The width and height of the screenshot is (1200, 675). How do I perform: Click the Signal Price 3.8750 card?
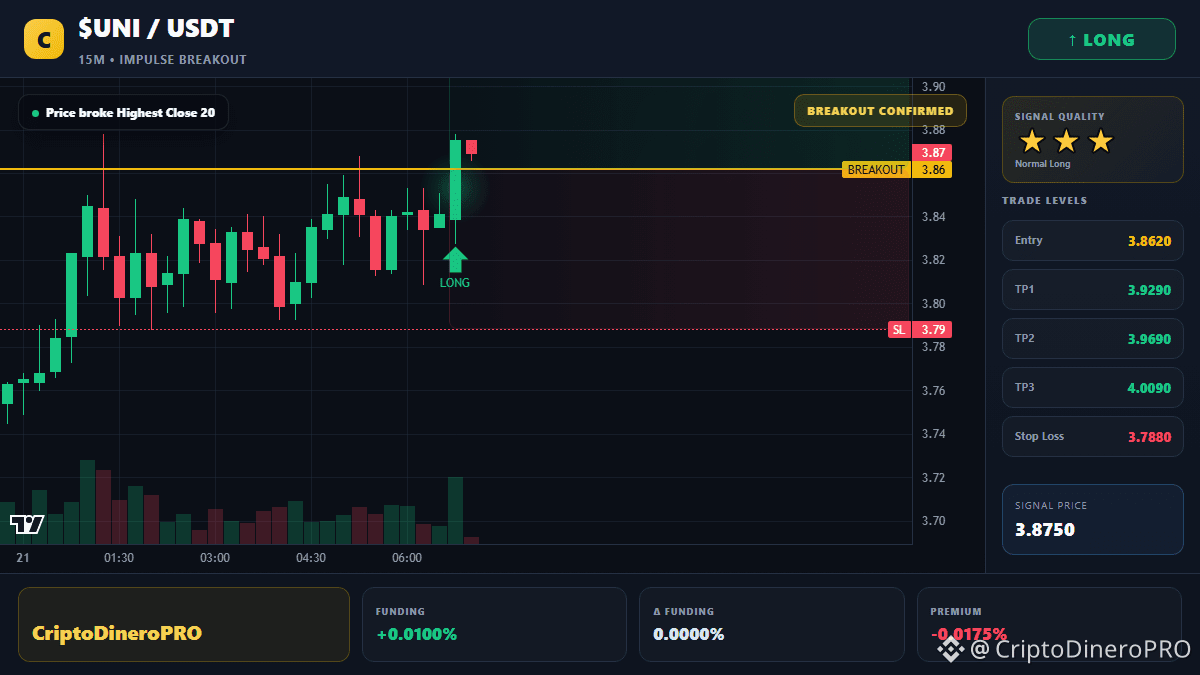[1093, 519]
